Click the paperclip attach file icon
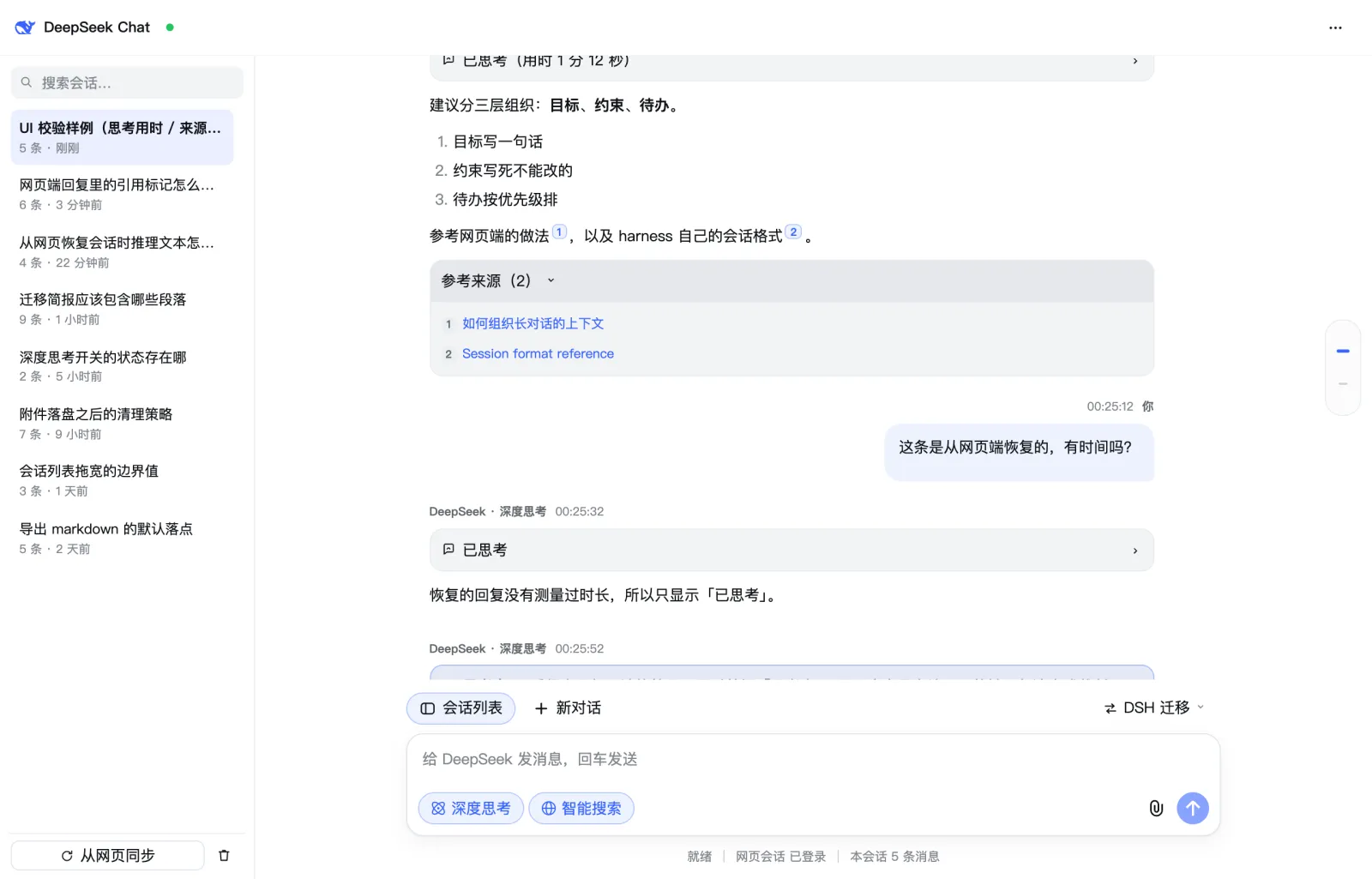This screenshot has height=879, width=1372. 1156,808
